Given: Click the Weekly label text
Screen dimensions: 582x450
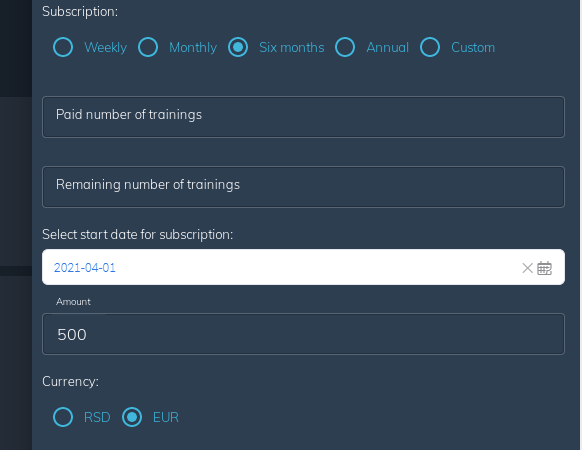Looking at the screenshot, I should tap(105, 48).
